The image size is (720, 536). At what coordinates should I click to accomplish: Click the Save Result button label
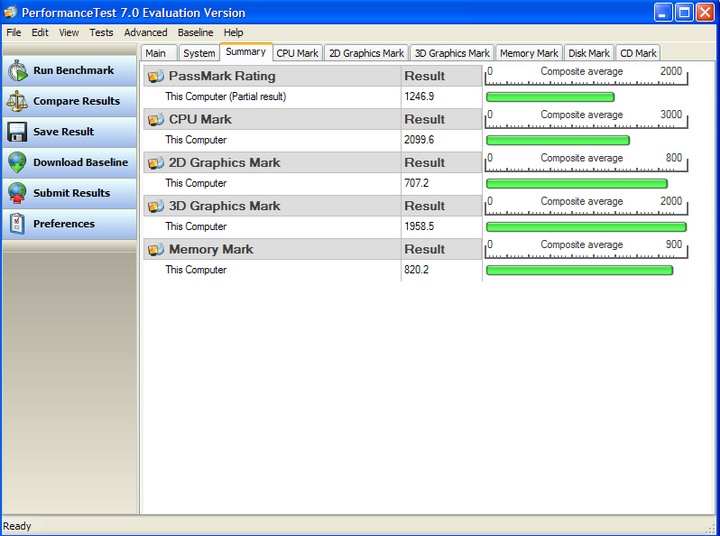(x=63, y=132)
